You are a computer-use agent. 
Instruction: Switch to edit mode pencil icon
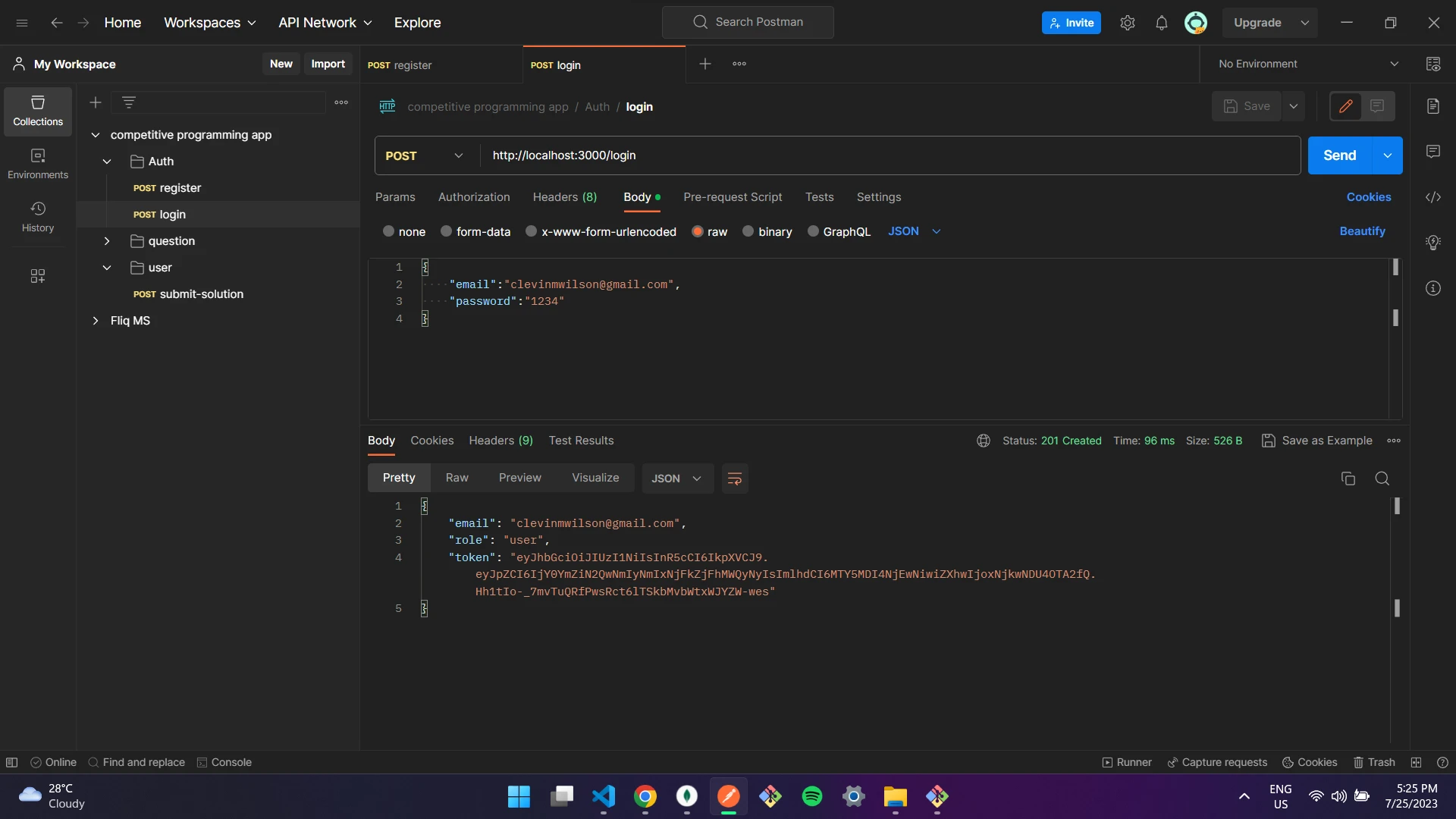point(1346,106)
